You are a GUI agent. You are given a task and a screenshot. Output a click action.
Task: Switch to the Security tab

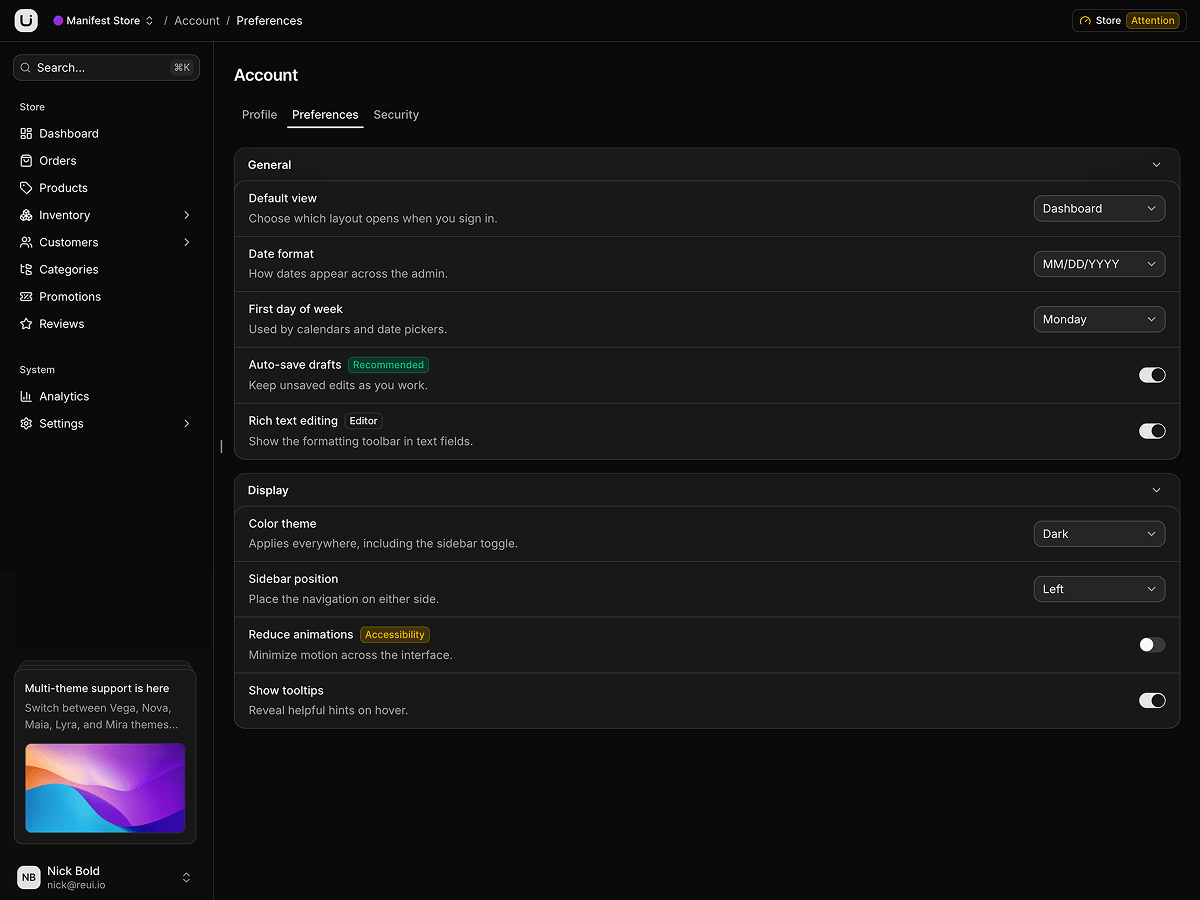click(x=396, y=115)
